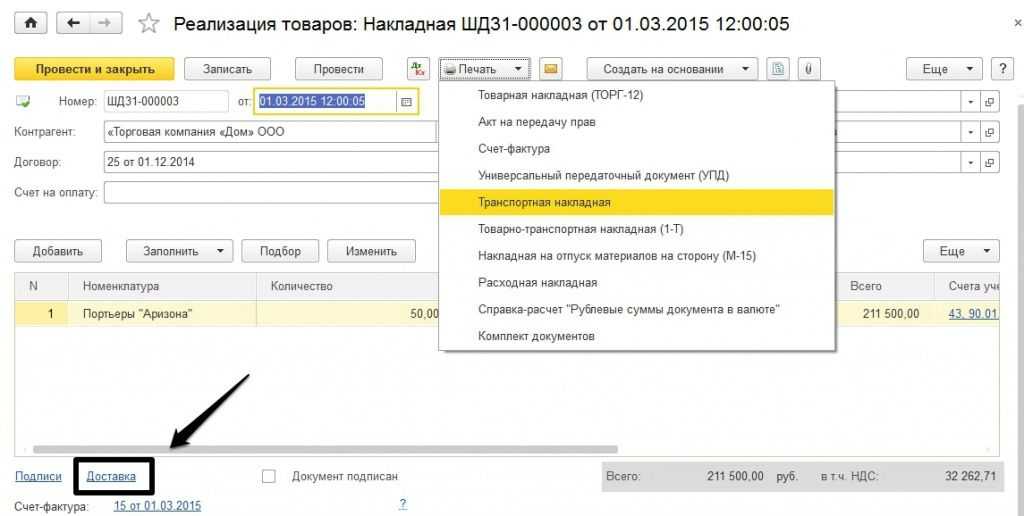This screenshot has height=516, width=1024.
Task: Select Комплект документов menu item
Action: pyautogui.click(x=637, y=336)
